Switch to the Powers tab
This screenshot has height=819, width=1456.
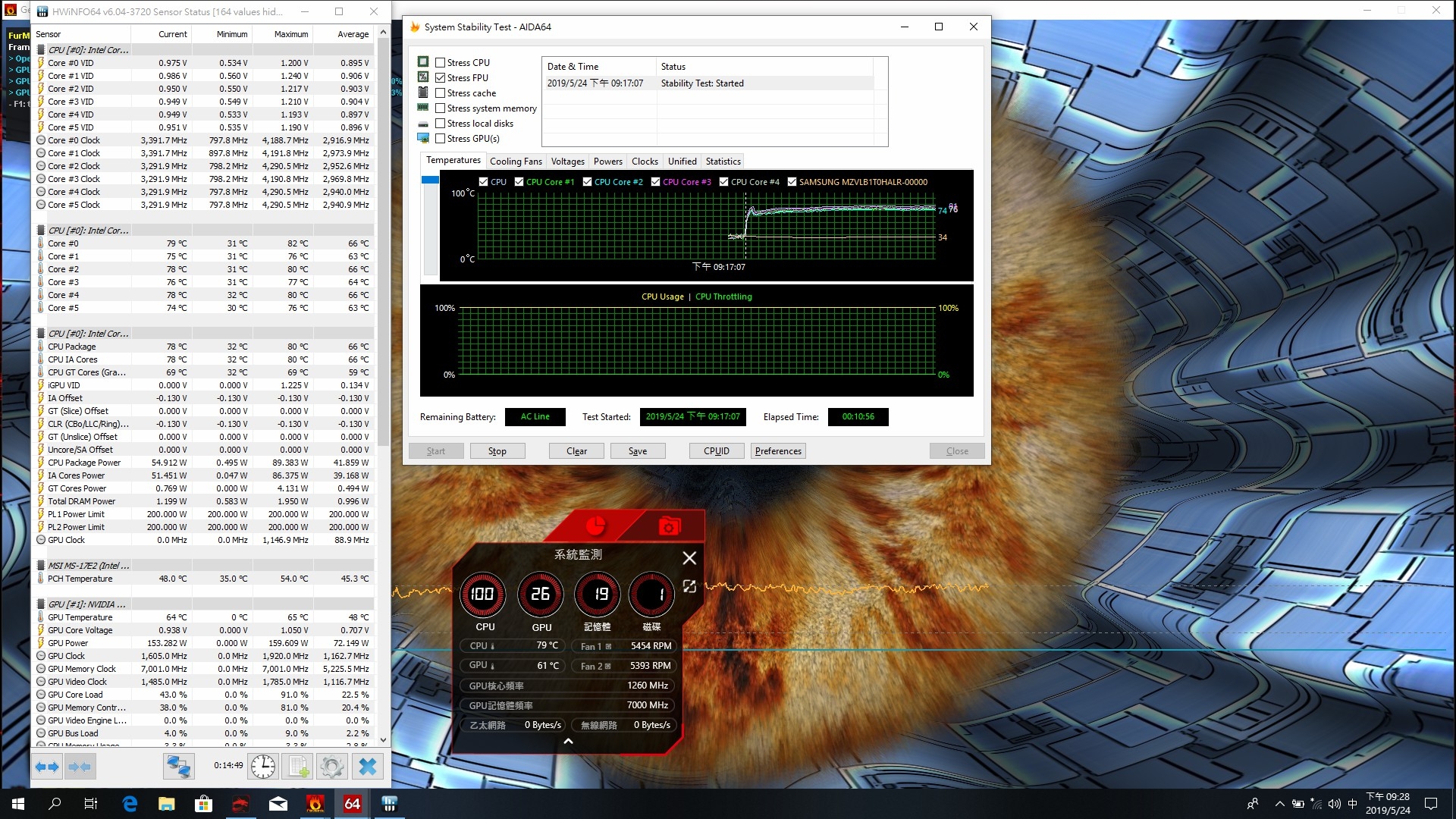607,162
